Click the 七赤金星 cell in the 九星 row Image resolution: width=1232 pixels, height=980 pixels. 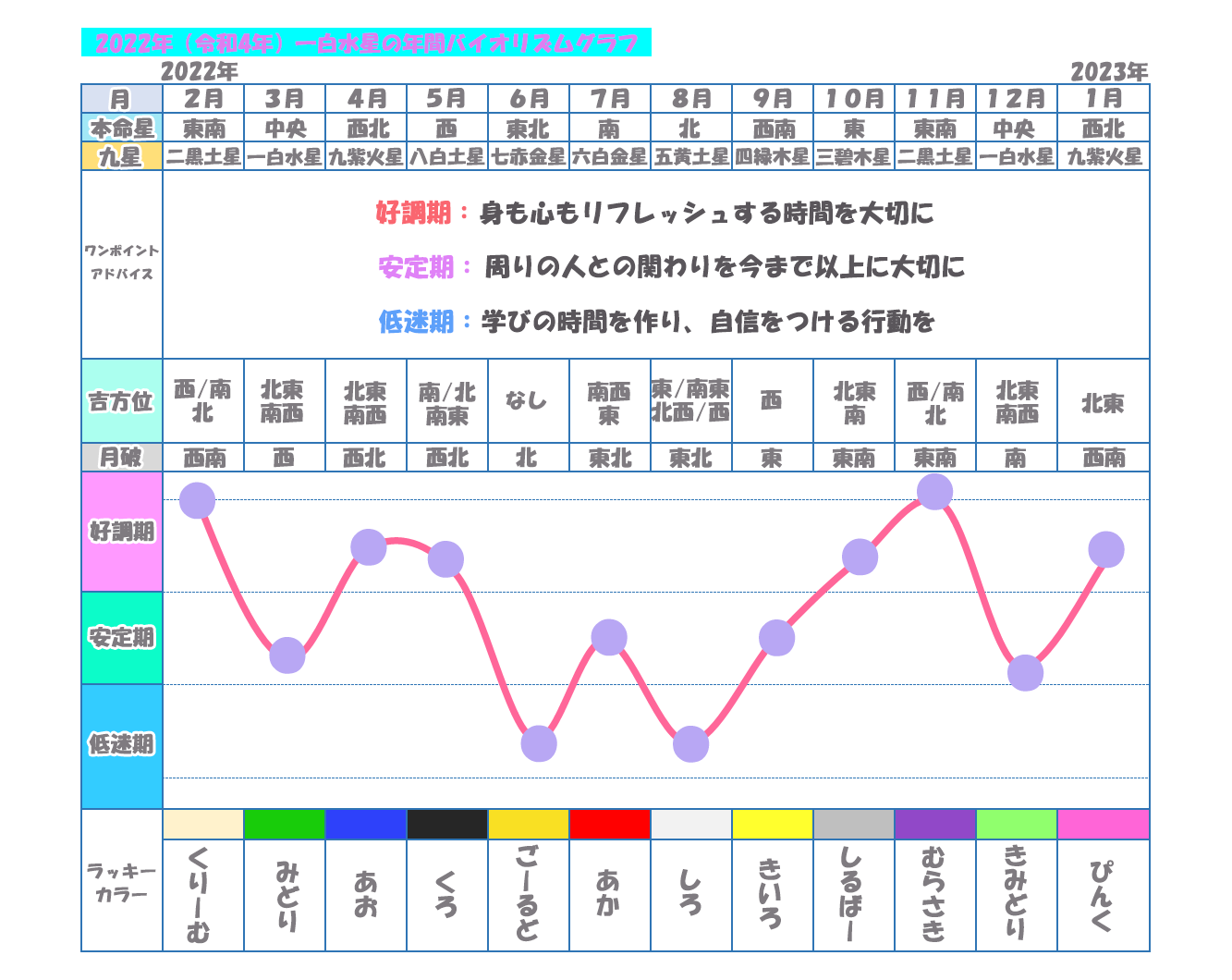tap(528, 157)
